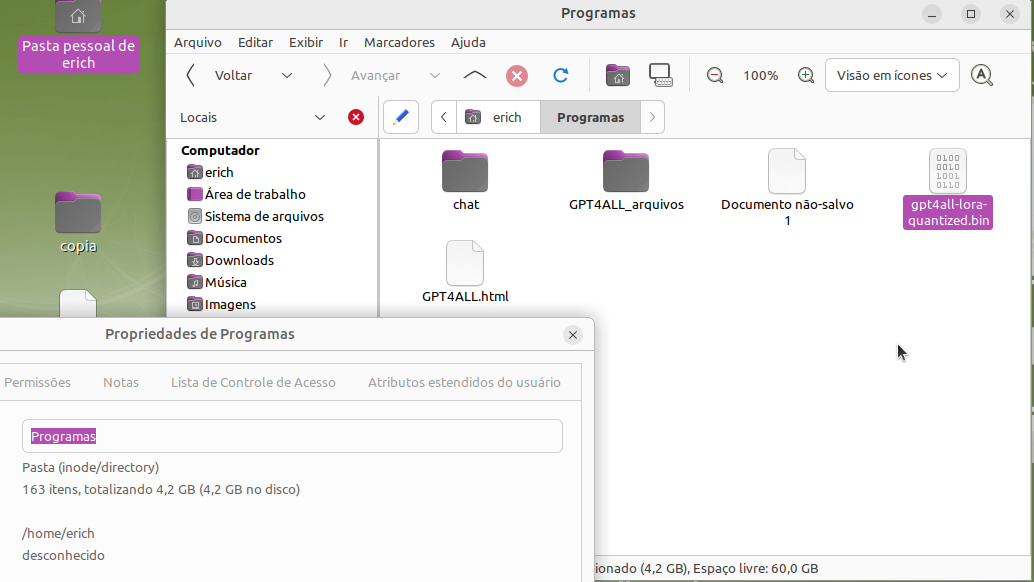This screenshot has height=582, width=1034.
Task: Select the erich breadcrumb button
Action: pyautogui.click(x=497, y=117)
